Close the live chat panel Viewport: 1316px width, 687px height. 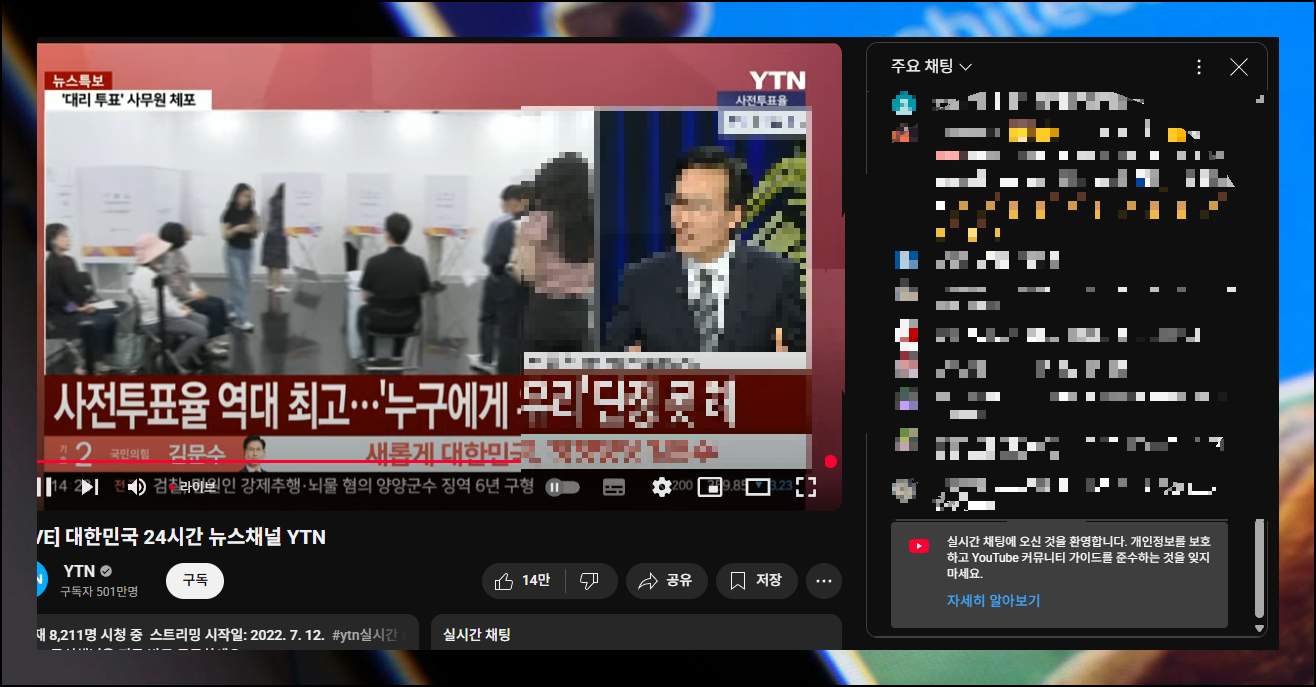pyautogui.click(x=1239, y=67)
